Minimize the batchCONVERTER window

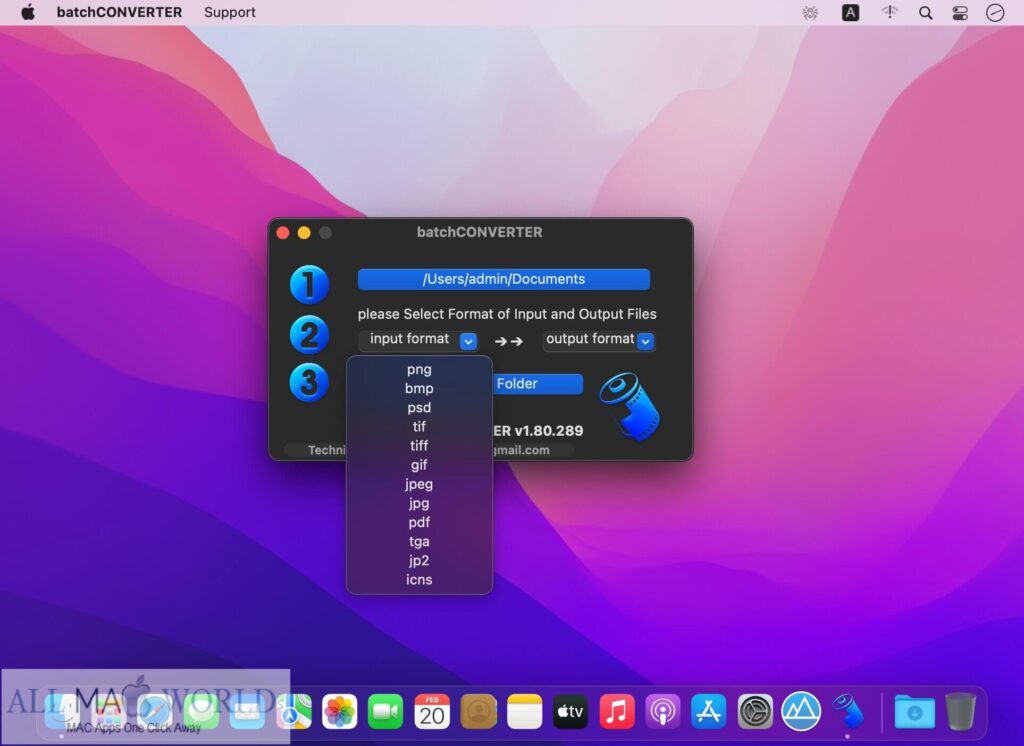click(x=304, y=233)
